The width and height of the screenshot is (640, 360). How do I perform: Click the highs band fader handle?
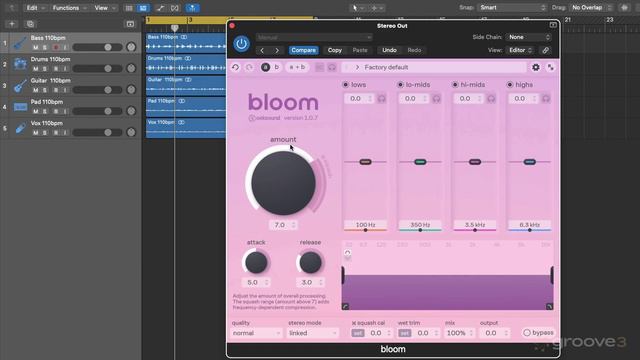click(x=529, y=162)
